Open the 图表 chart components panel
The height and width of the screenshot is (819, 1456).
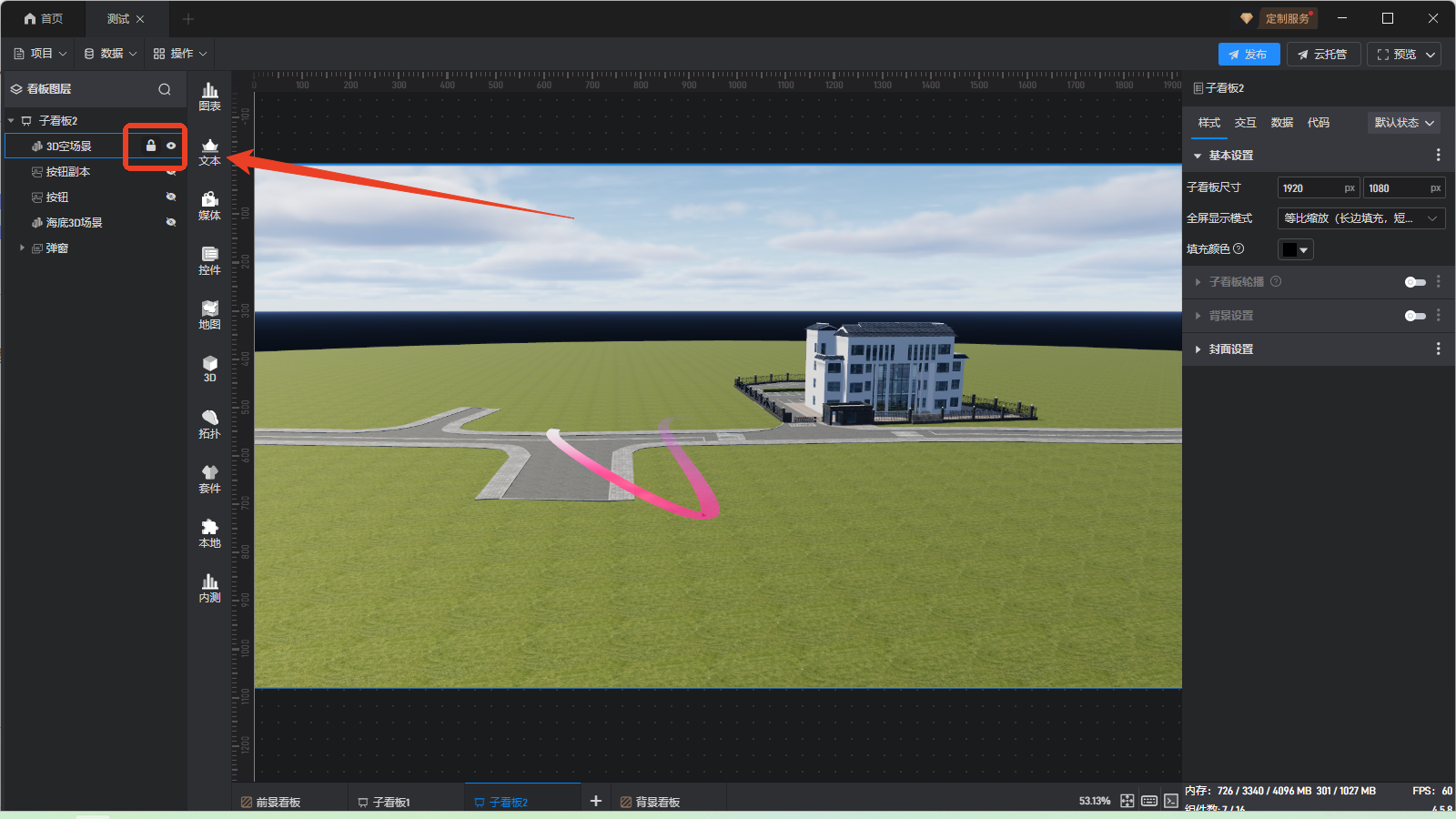tap(209, 96)
